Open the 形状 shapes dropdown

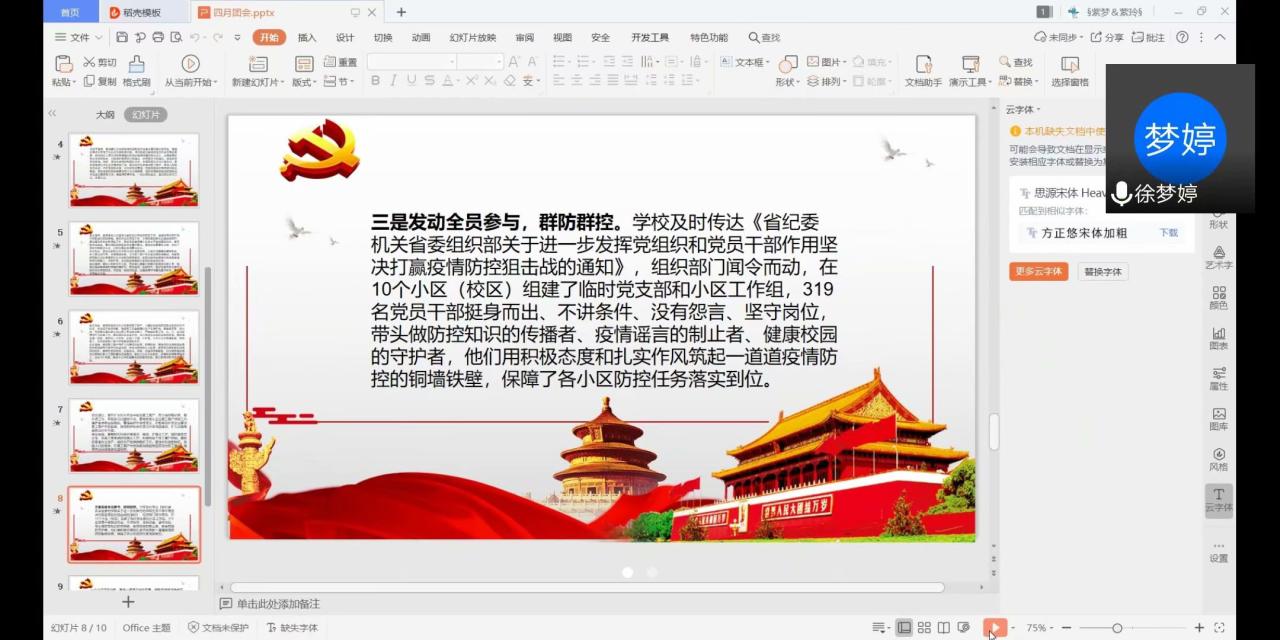787,82
